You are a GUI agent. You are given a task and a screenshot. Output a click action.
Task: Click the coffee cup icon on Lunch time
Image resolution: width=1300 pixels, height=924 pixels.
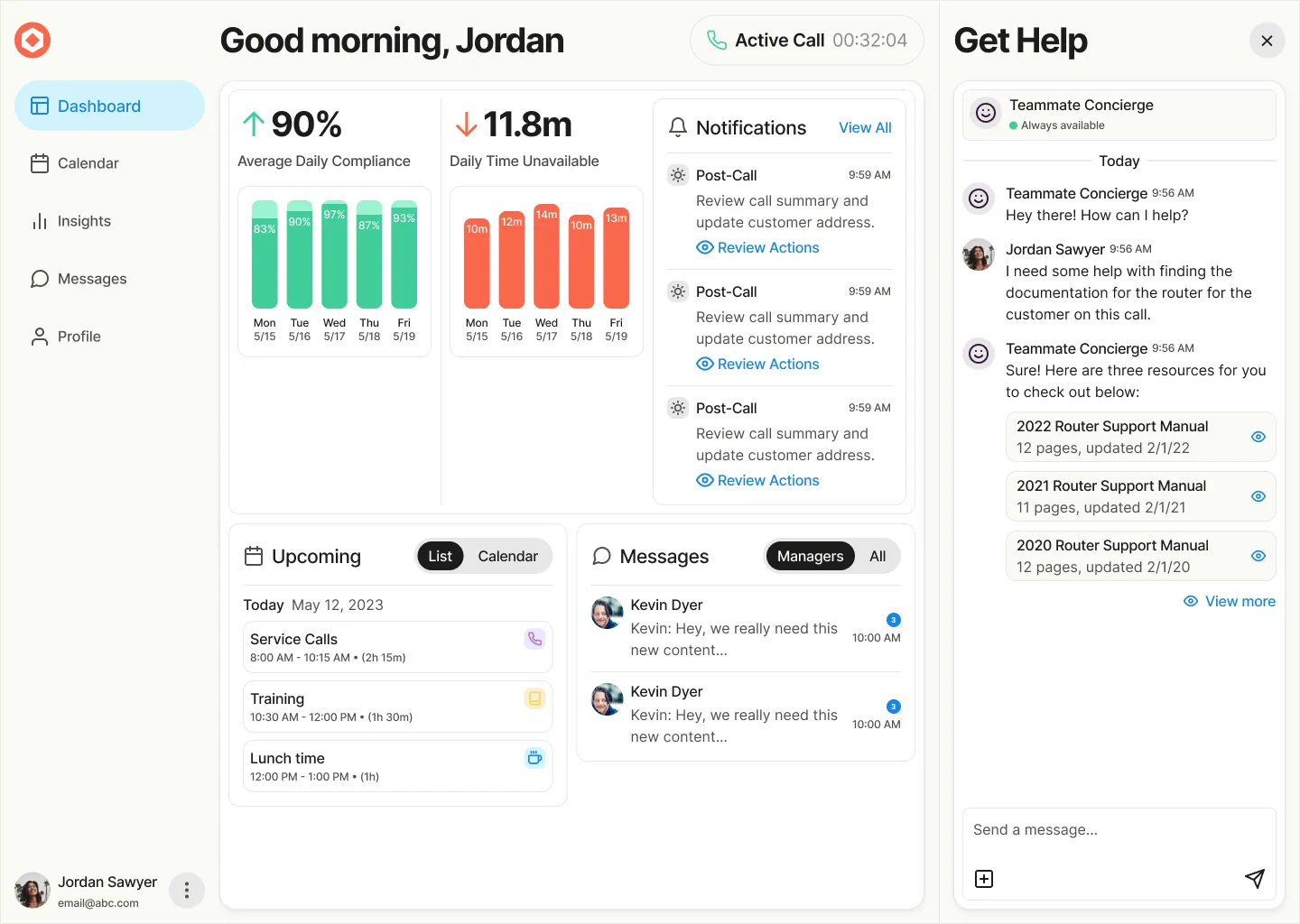[534, 758]
